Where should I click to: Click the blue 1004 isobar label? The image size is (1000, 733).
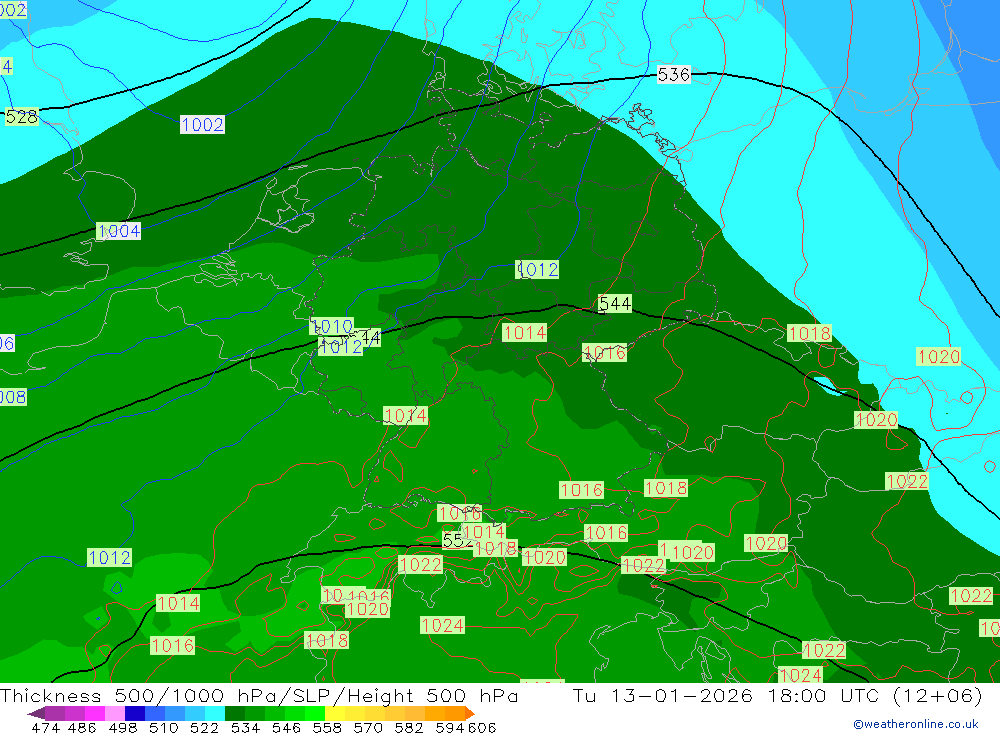(119, 231)
